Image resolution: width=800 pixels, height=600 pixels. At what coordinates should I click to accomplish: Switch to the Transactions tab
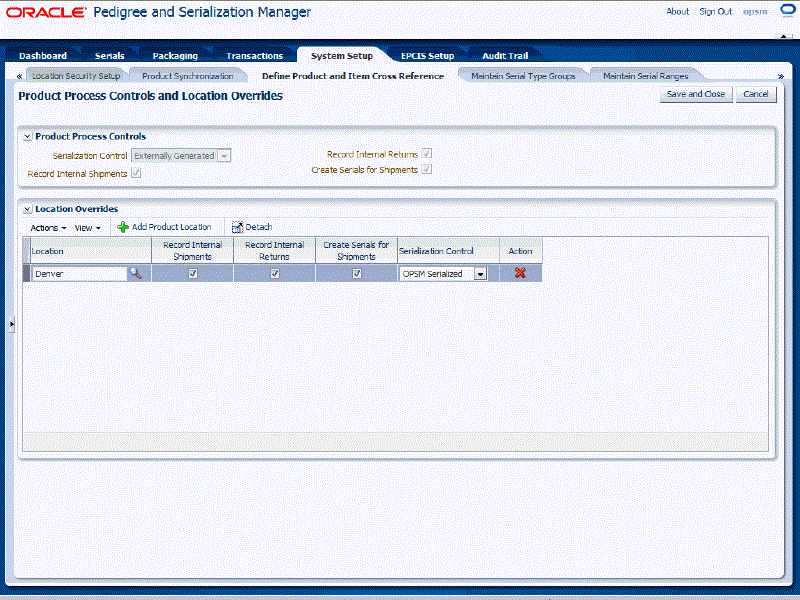click(254, 56)
